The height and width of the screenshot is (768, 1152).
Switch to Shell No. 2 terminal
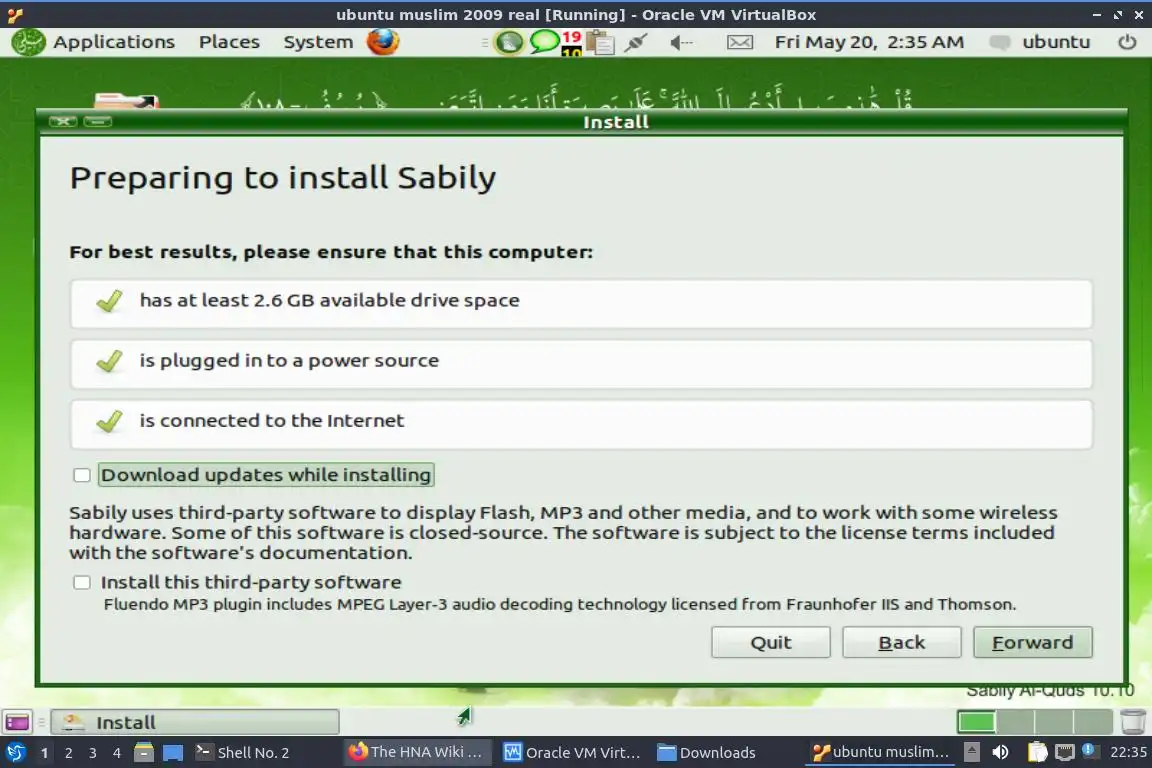click(x=242, y=753)
